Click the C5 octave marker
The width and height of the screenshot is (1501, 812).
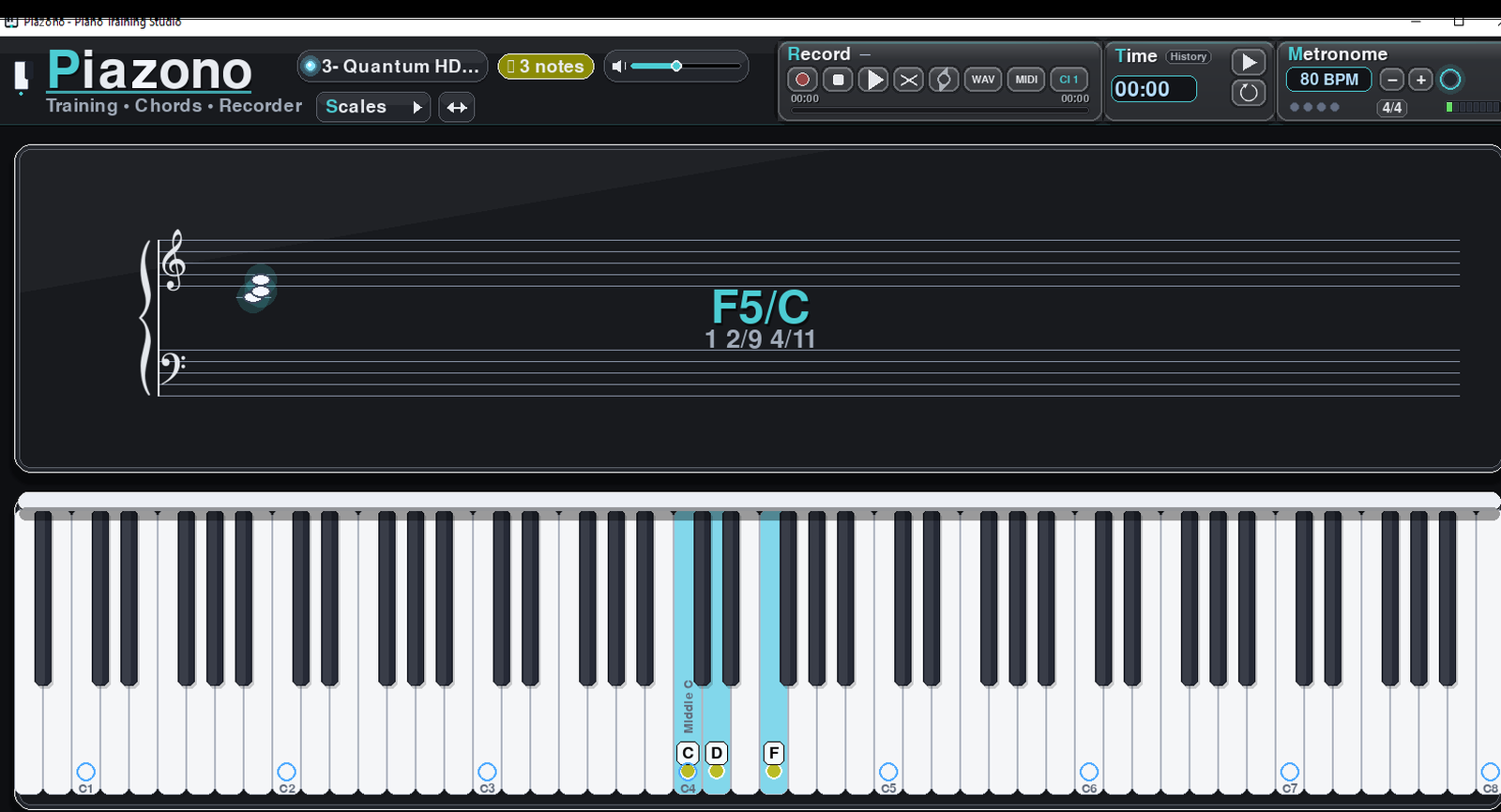pyautogui.click(x=888, y=773)
